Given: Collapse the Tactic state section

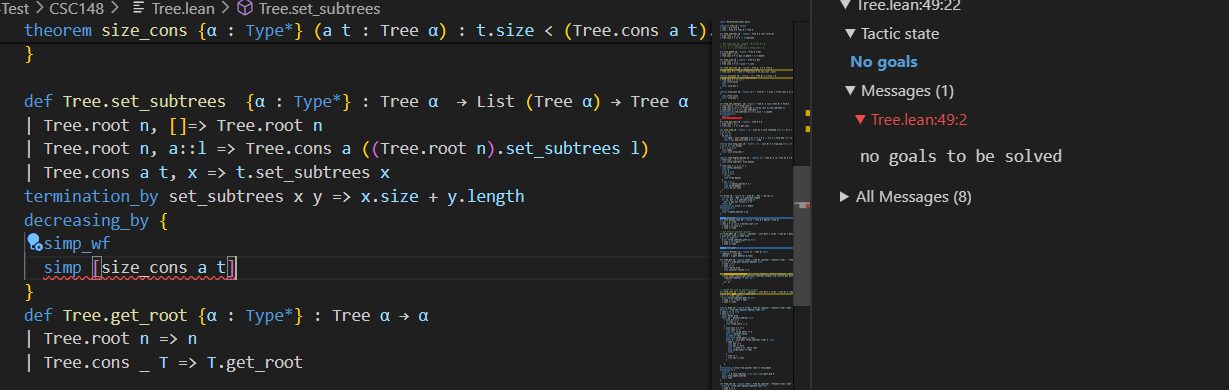Looking at the screenshot, I should tap(892, 33).
